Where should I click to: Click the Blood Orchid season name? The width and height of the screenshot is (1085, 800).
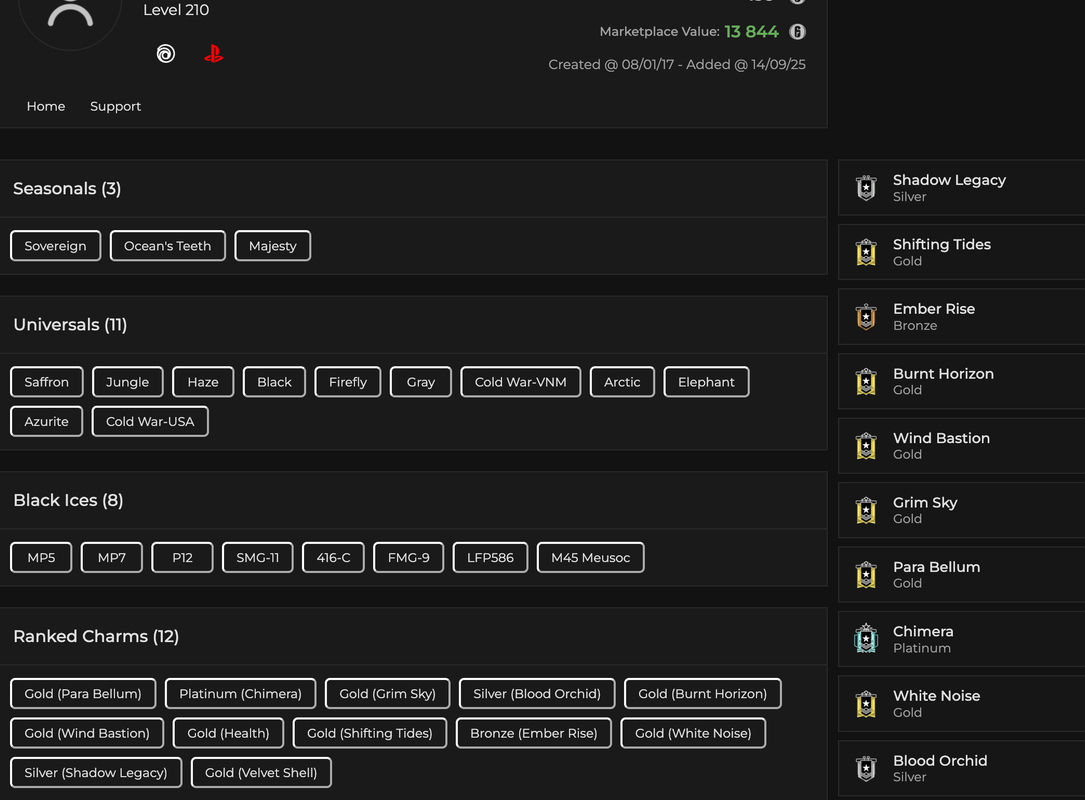(x=940, y=761)
